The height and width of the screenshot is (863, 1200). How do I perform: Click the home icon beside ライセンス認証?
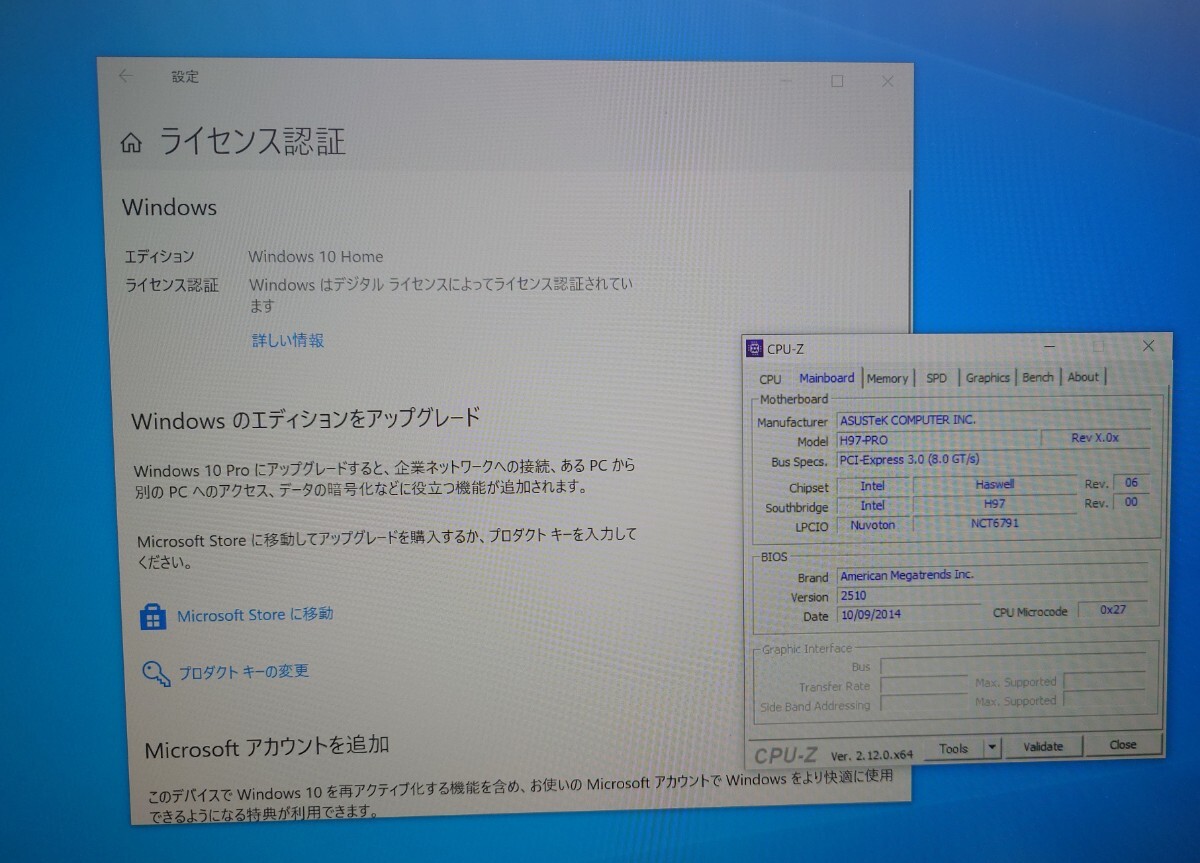(x=131, y=144)
